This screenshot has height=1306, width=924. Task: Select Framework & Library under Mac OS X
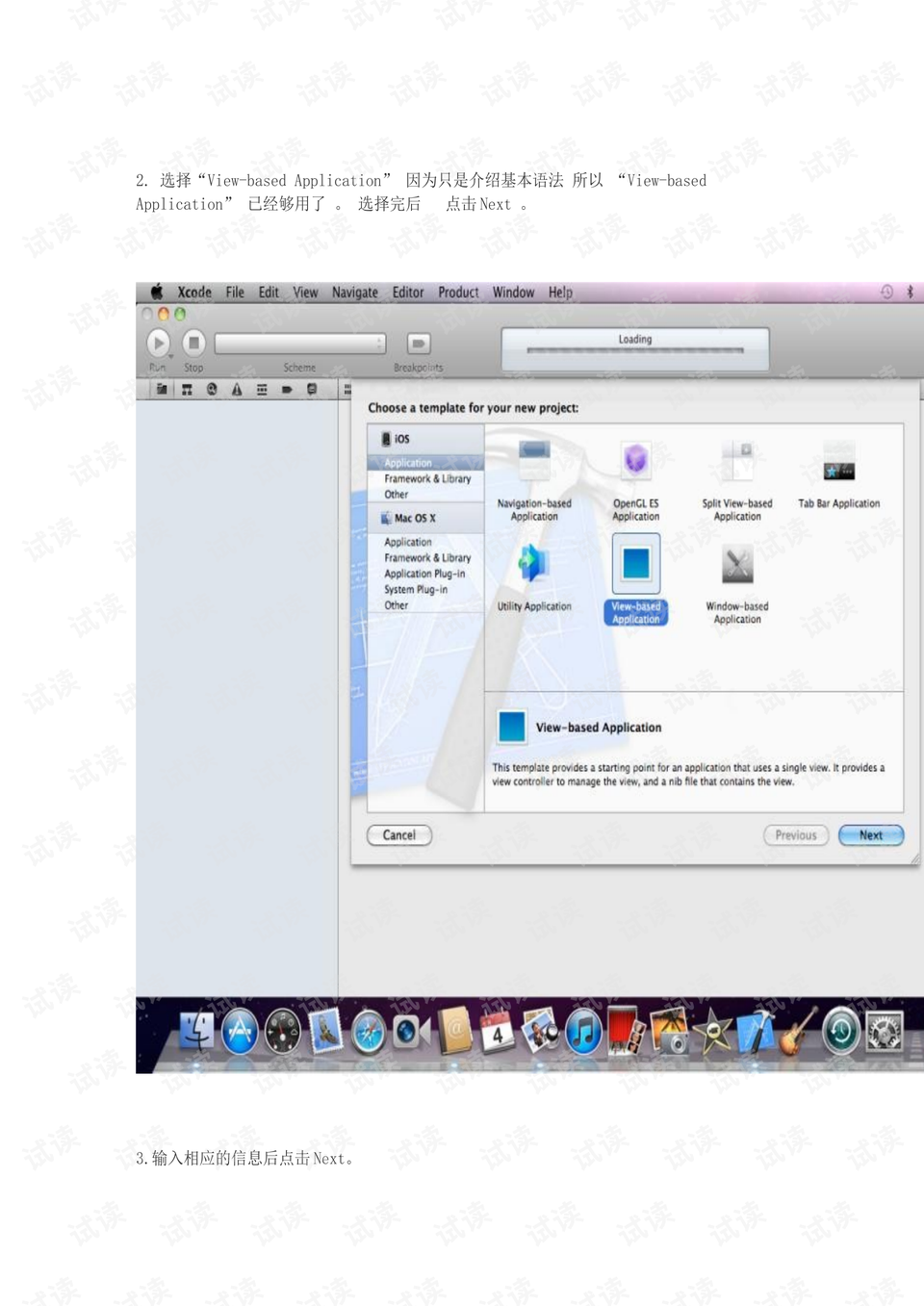point(426,558)
